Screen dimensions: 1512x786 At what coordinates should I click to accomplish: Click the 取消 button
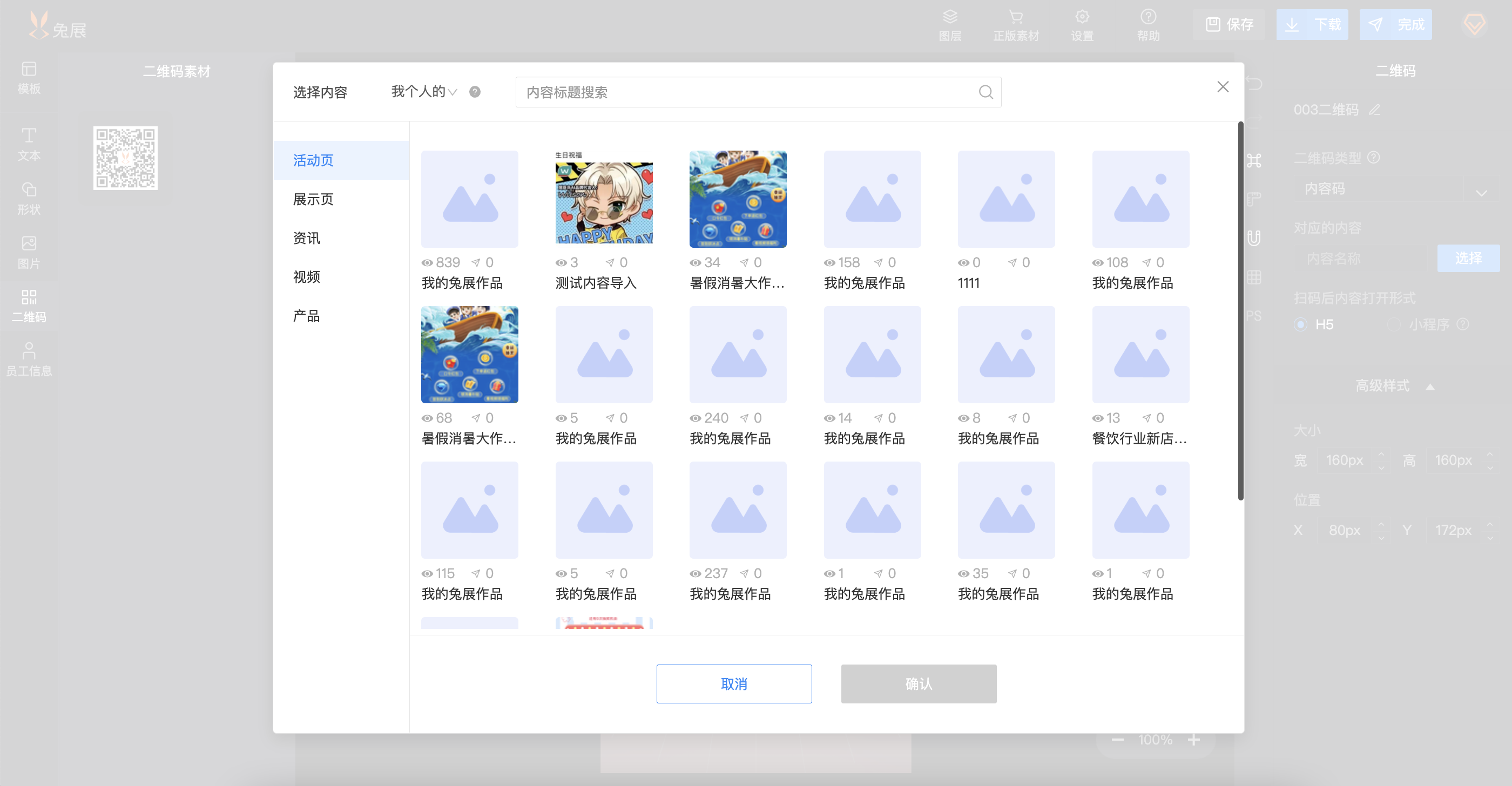tap(734, 683)
